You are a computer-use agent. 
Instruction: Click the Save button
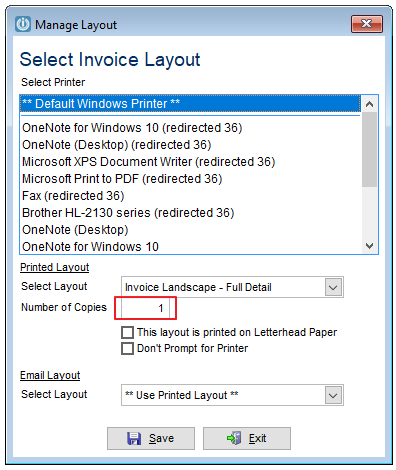tap(151, 438)
